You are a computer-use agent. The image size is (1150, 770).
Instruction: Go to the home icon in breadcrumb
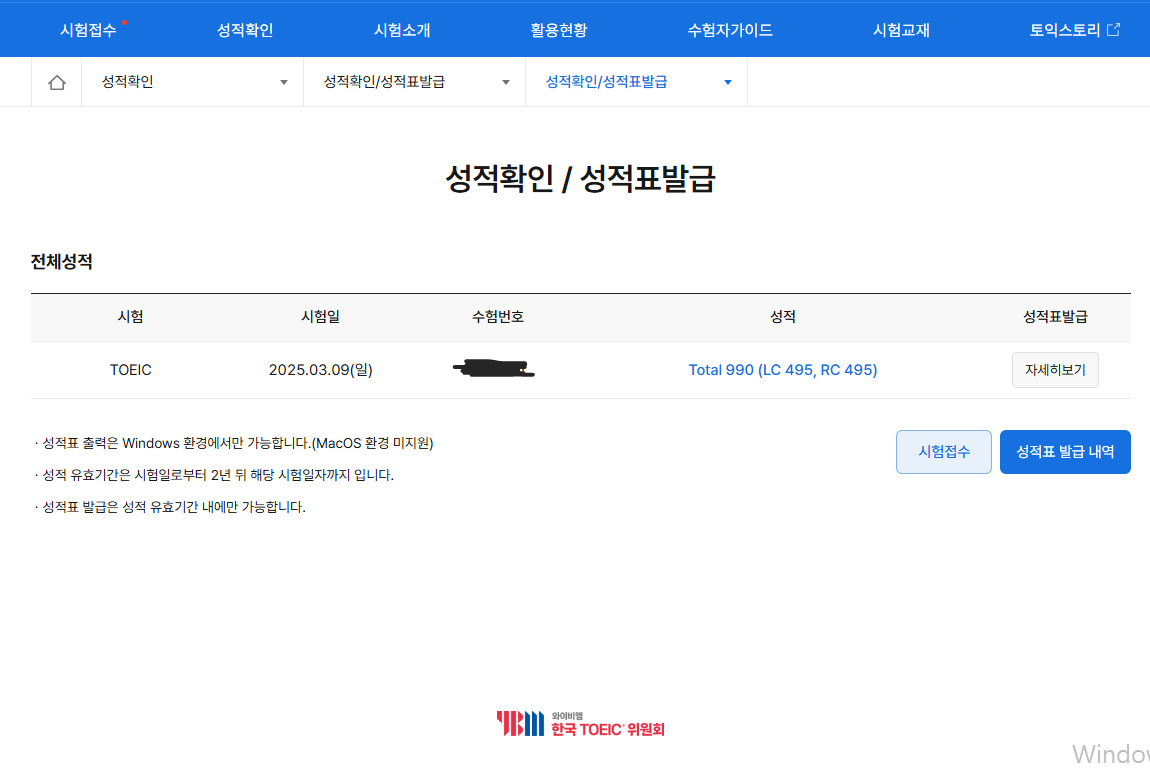56,82
